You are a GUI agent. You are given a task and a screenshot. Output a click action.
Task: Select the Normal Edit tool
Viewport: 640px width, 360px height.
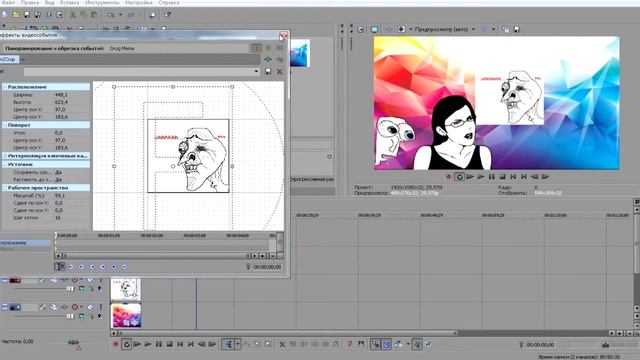[x=229, y=344]
